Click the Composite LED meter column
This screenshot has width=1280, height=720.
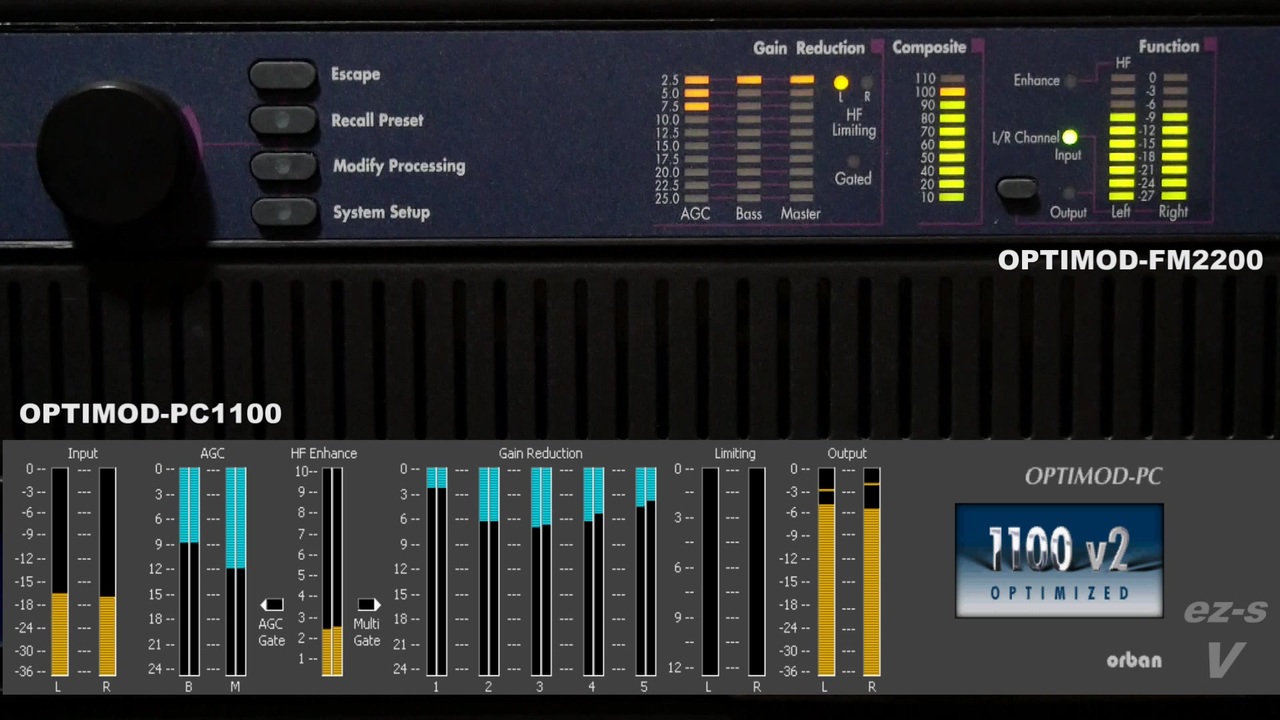coord(952,138)
